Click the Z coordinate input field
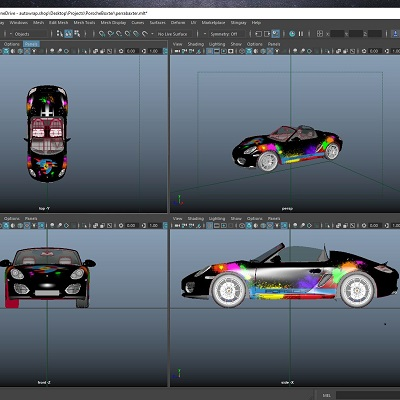 tap(375, 34)
